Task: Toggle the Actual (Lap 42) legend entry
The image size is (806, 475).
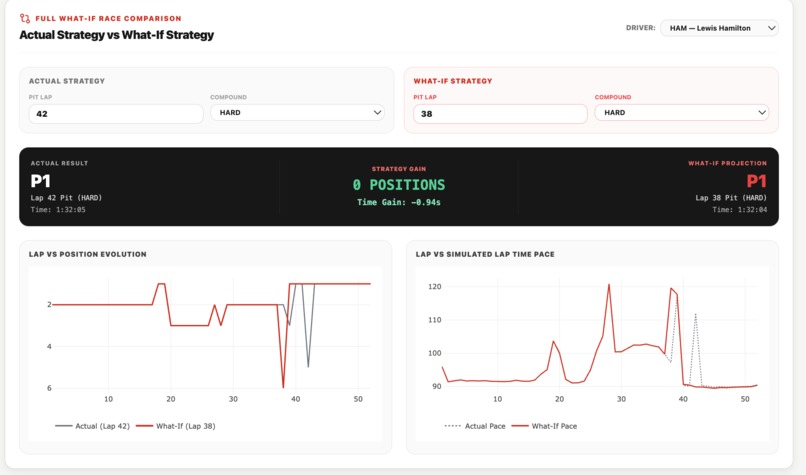Action: 93,426
